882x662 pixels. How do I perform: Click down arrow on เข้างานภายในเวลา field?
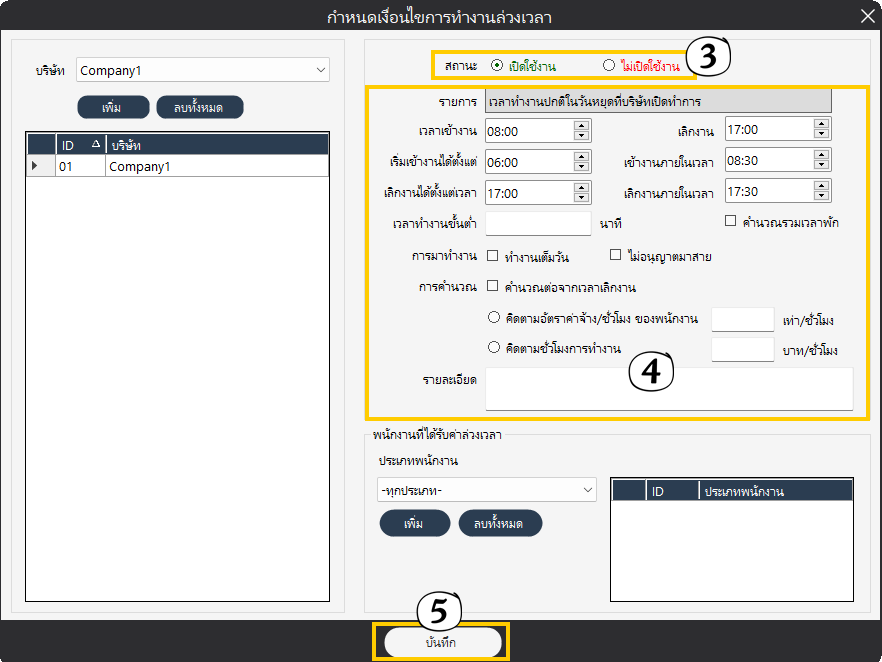pyautogui.click(x=821, y=165)
